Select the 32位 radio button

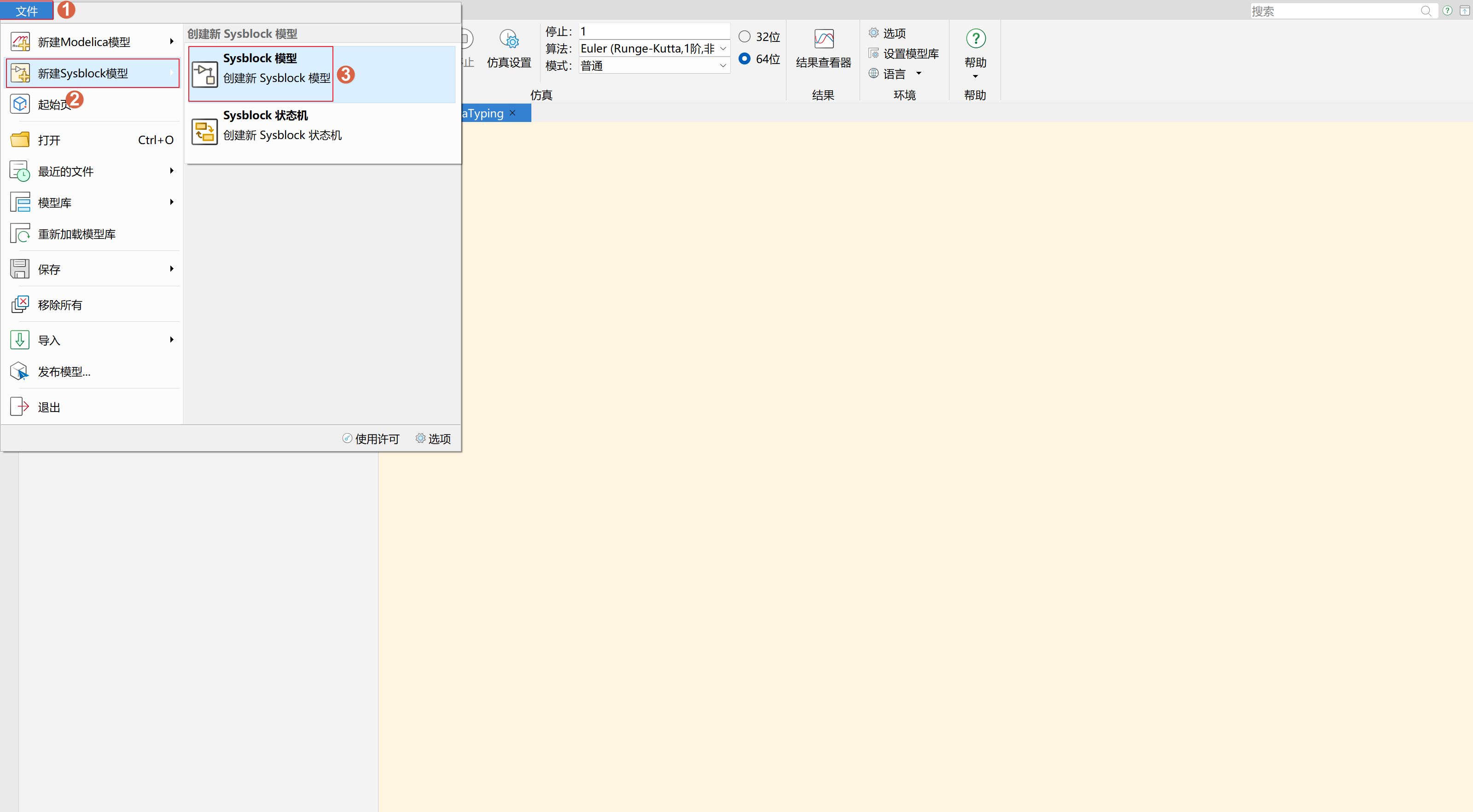(x=745, y=37)
